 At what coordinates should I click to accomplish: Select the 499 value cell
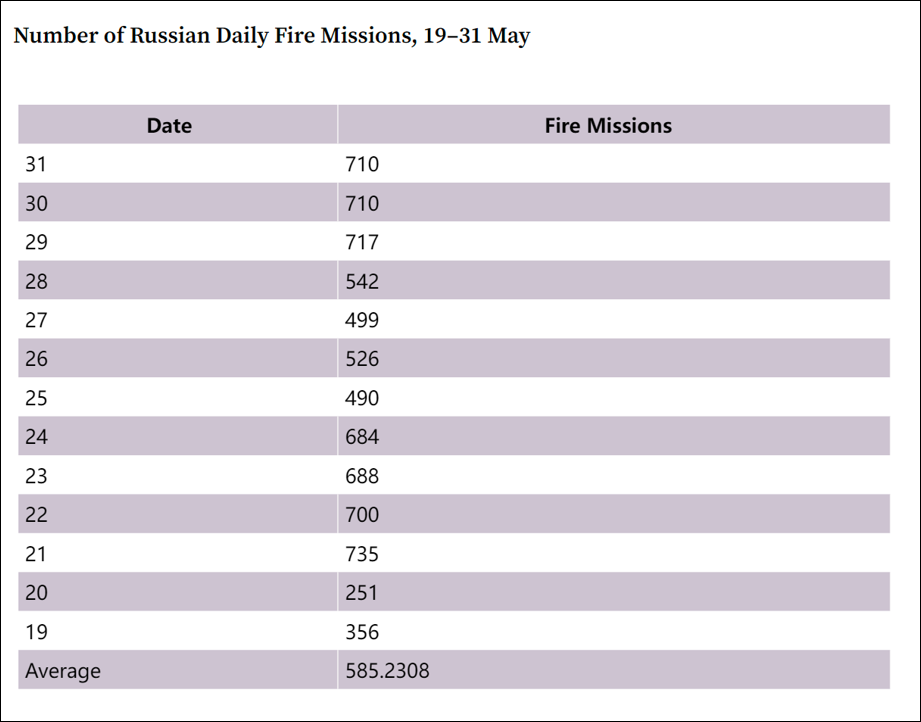point(362,320)
